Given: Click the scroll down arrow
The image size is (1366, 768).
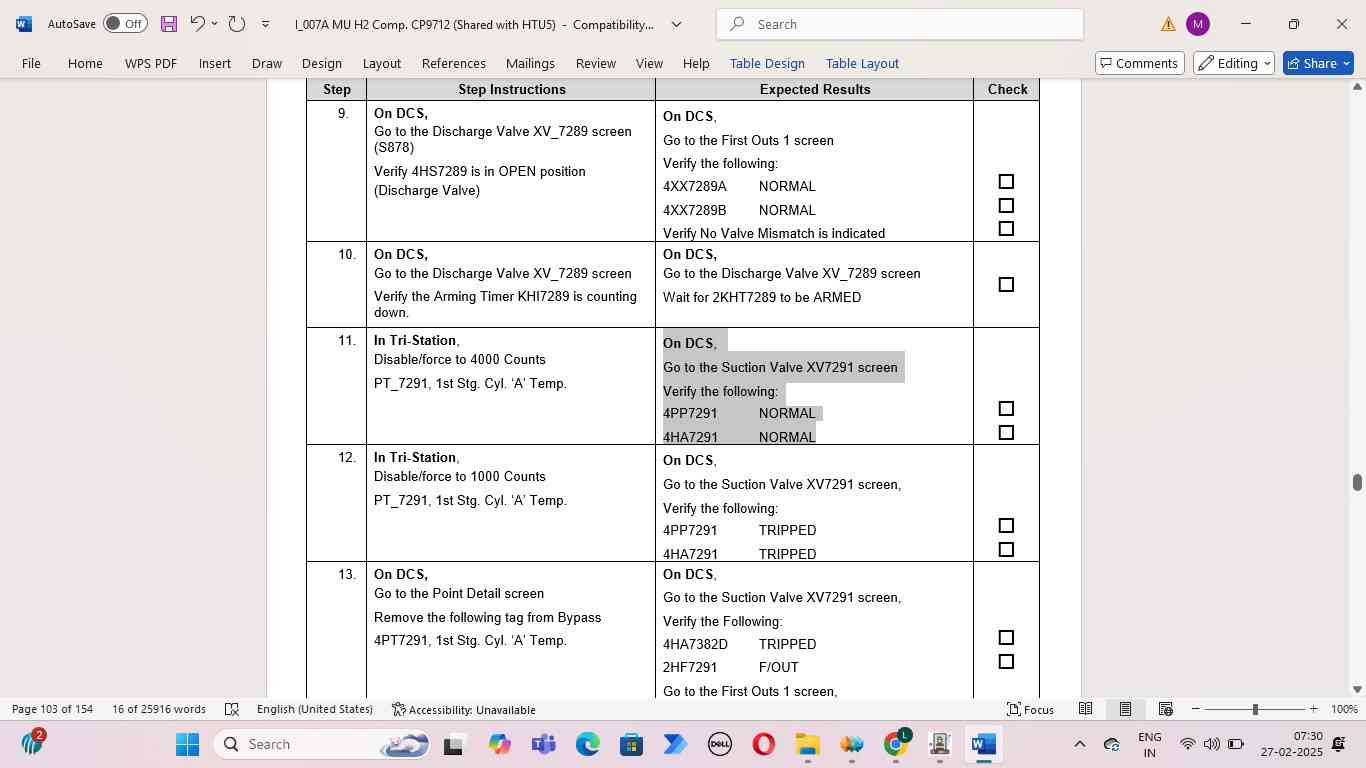Looking at the screenshot, I should tap(1357, 689).
